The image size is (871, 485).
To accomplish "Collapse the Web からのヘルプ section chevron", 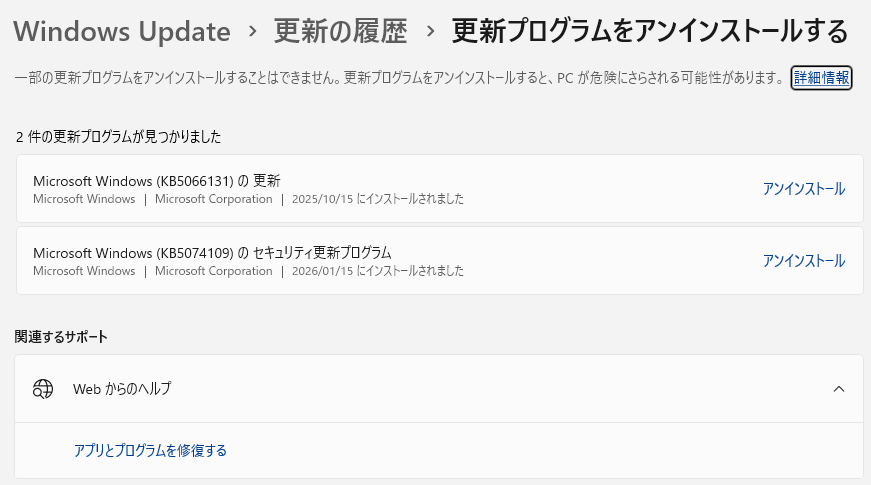I will pos(839,389).
